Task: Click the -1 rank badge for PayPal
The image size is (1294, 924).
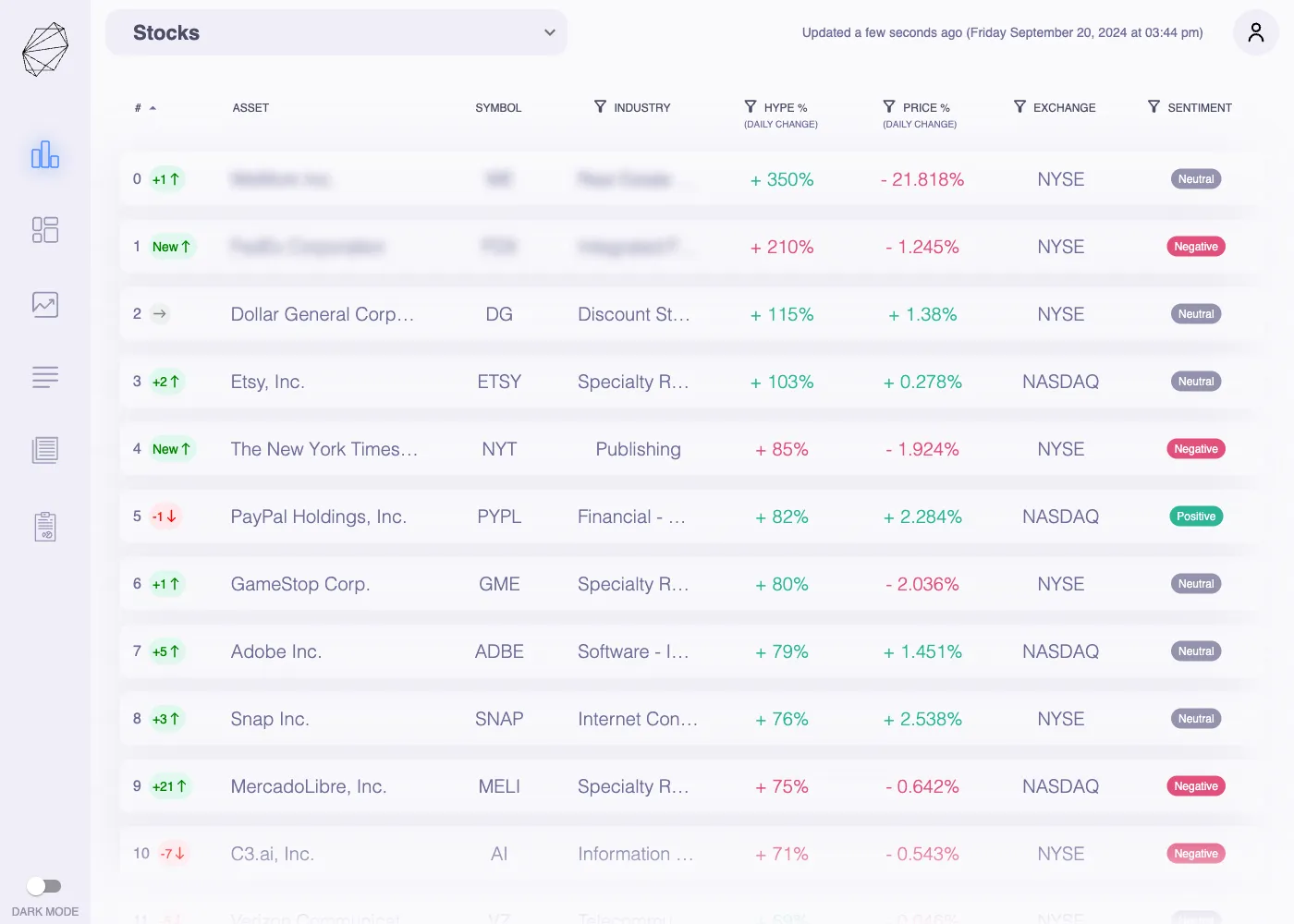Action: pyautogui.click(x=165, y=517)
